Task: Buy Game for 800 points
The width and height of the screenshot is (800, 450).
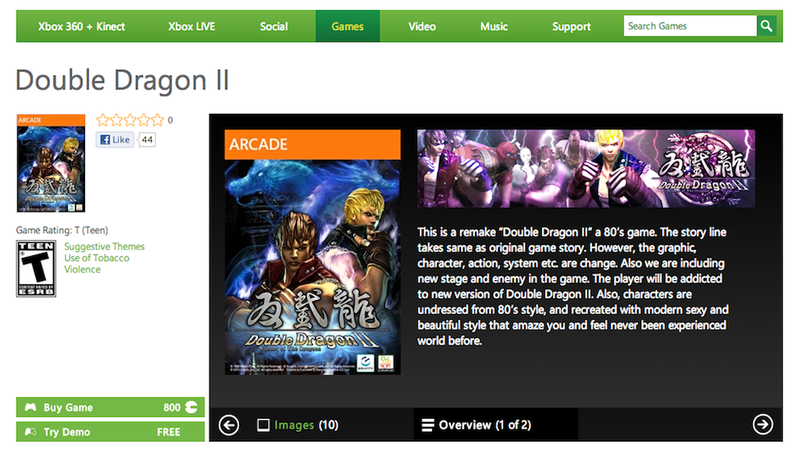Action: point(110,407)
